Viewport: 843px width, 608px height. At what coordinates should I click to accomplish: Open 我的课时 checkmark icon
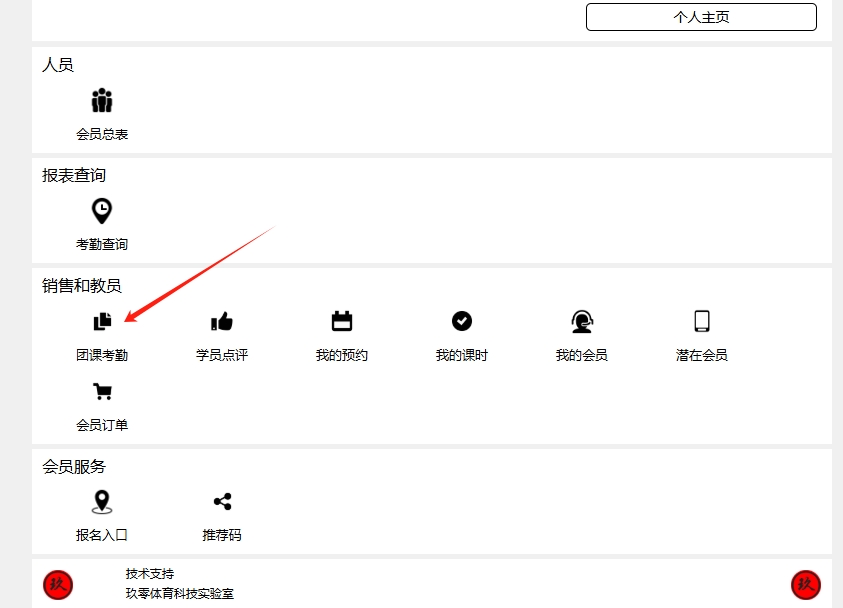point(462,321)
